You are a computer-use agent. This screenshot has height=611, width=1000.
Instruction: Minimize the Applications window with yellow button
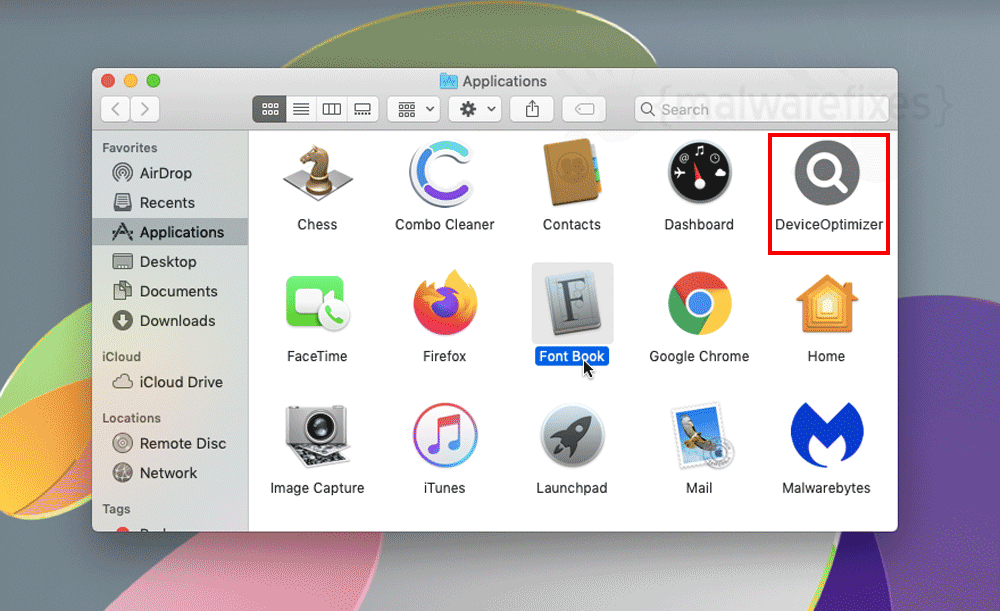[x=131, y=81]
